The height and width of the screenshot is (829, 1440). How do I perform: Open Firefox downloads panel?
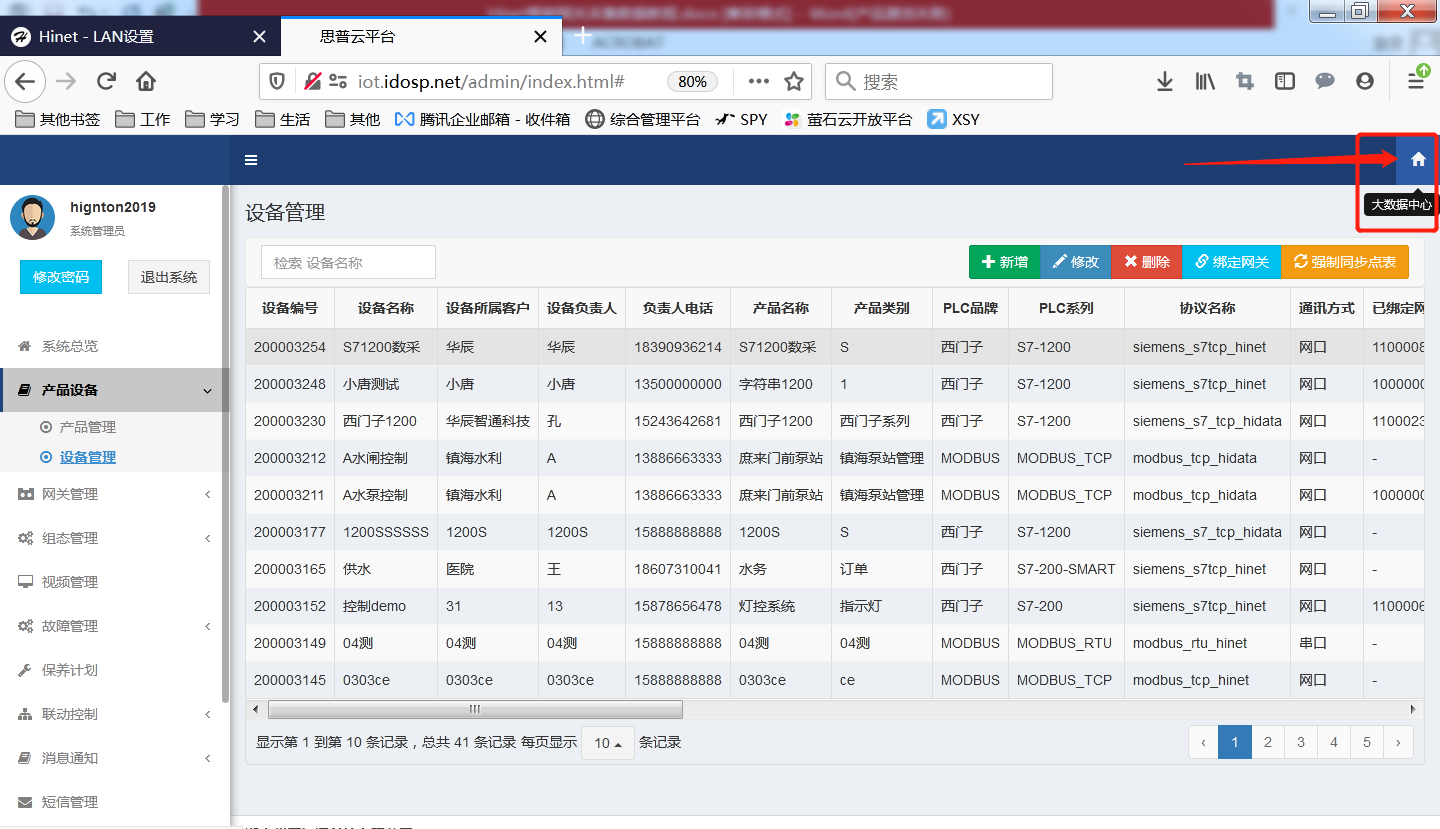click(1164, 81)
